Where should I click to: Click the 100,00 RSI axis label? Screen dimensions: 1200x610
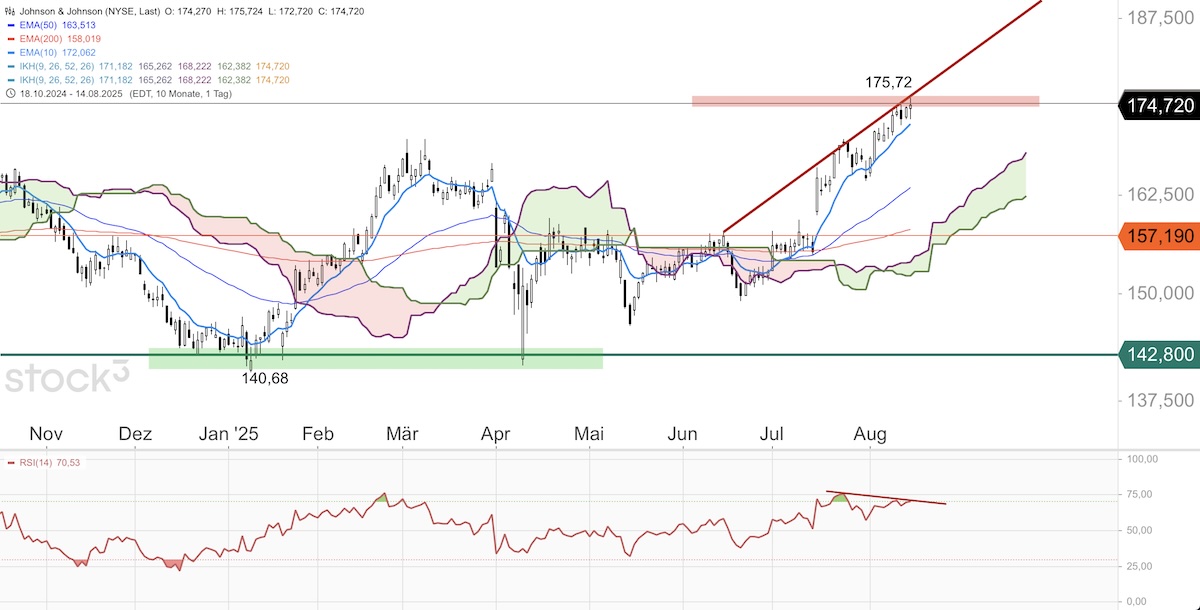tap(1142, 459)
